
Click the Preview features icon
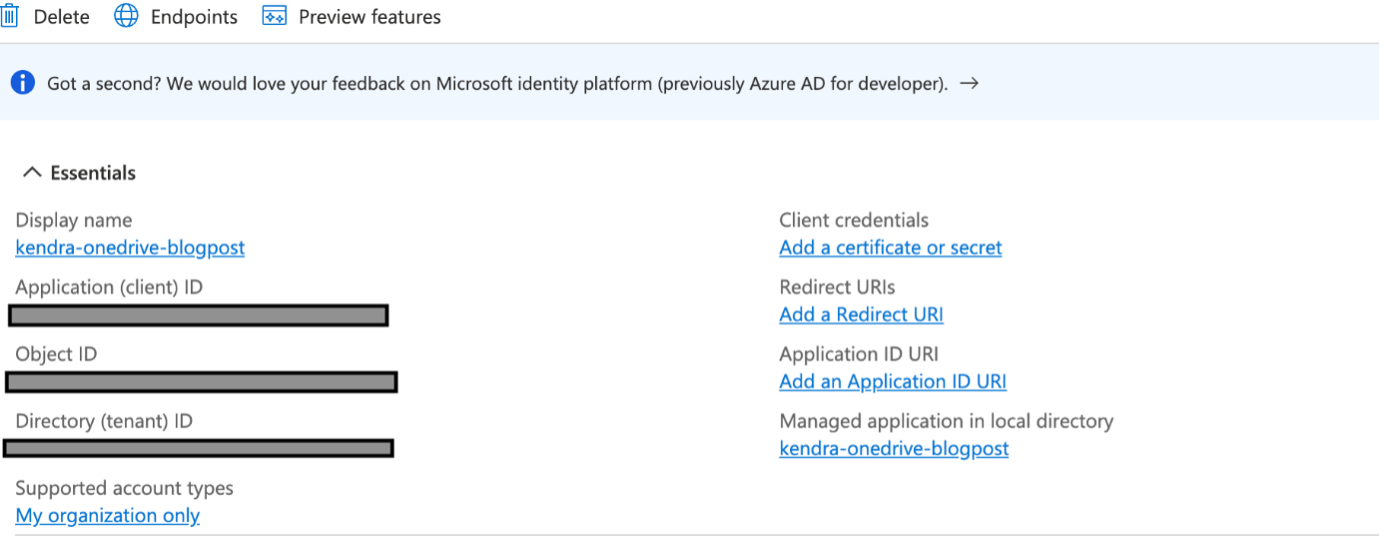click(x=274, y=16)
